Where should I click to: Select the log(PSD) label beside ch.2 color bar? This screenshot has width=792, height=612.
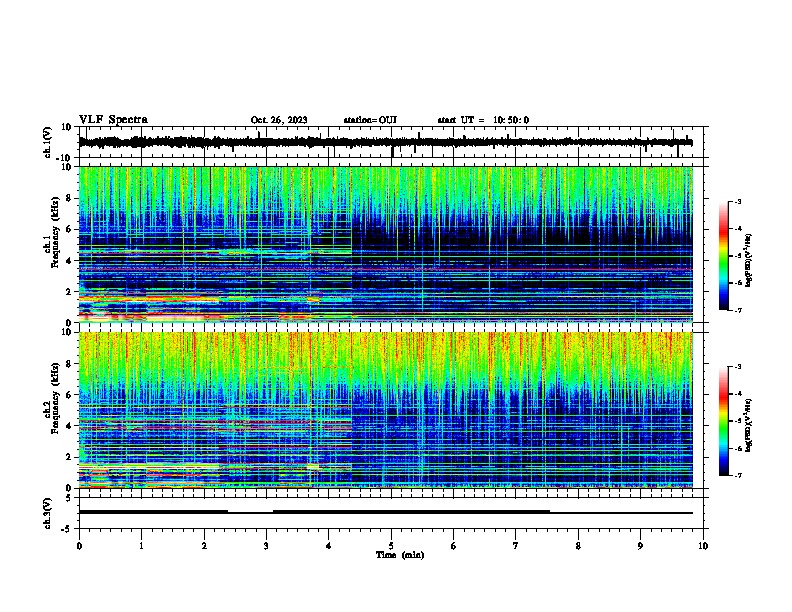[x=749, y=425]
